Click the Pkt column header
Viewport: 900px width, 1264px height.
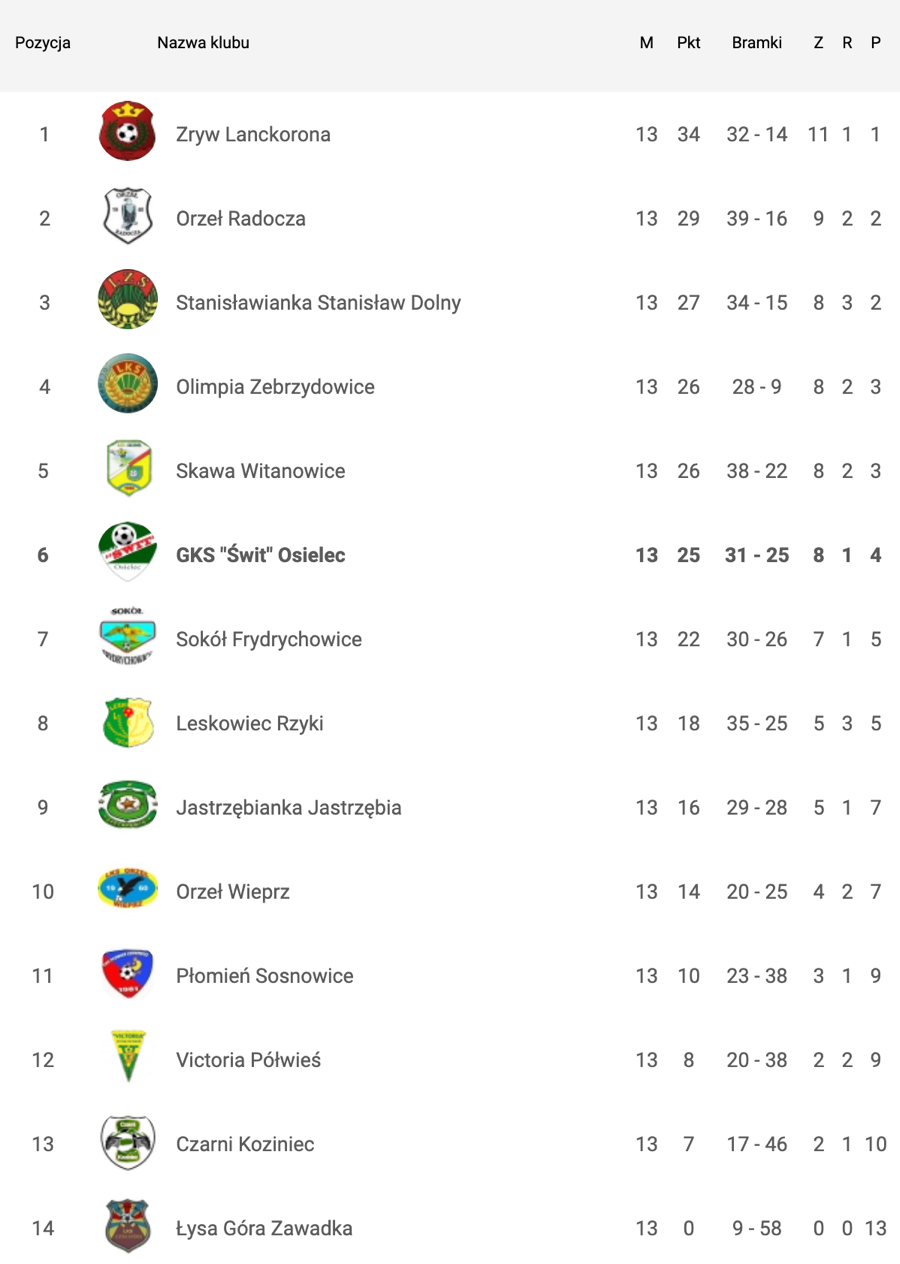click(689, 43)
